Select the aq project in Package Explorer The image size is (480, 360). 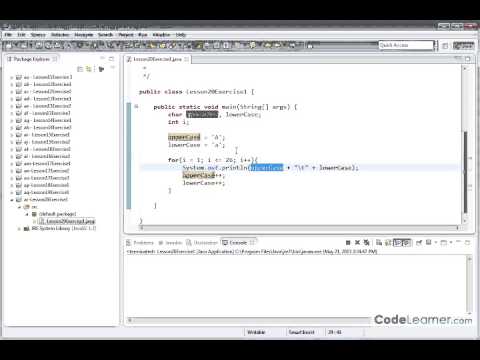point(43,192)
